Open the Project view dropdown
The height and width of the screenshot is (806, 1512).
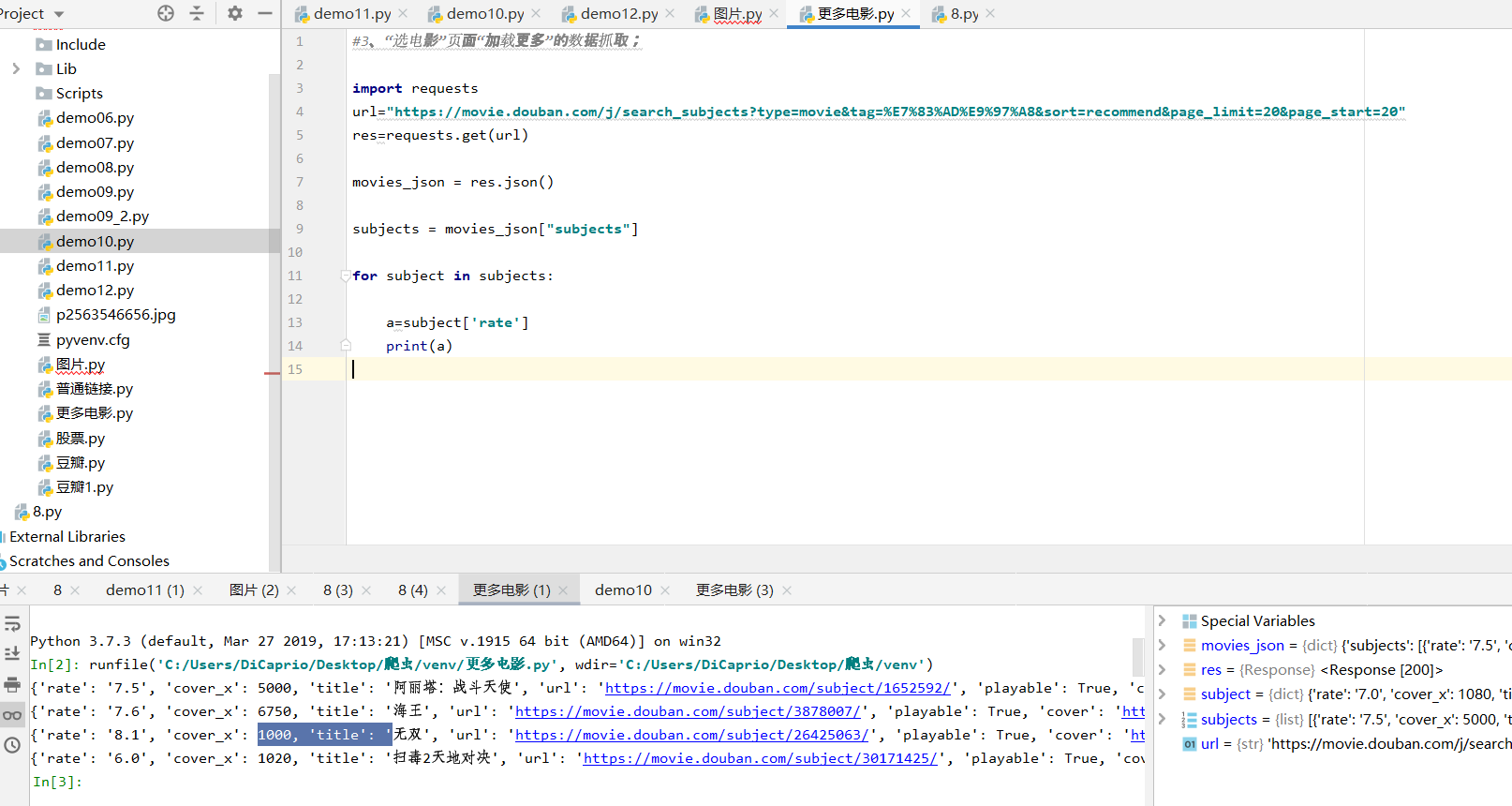coord(59,14)
